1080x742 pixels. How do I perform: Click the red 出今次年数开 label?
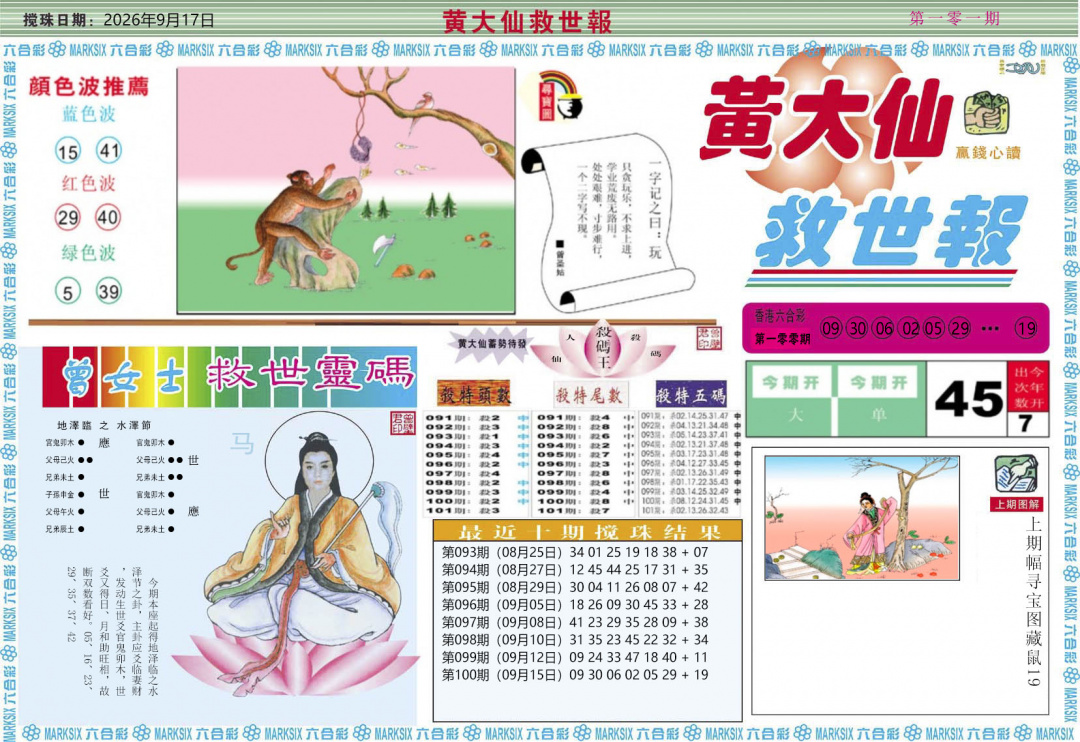[x=1028, y=387]
